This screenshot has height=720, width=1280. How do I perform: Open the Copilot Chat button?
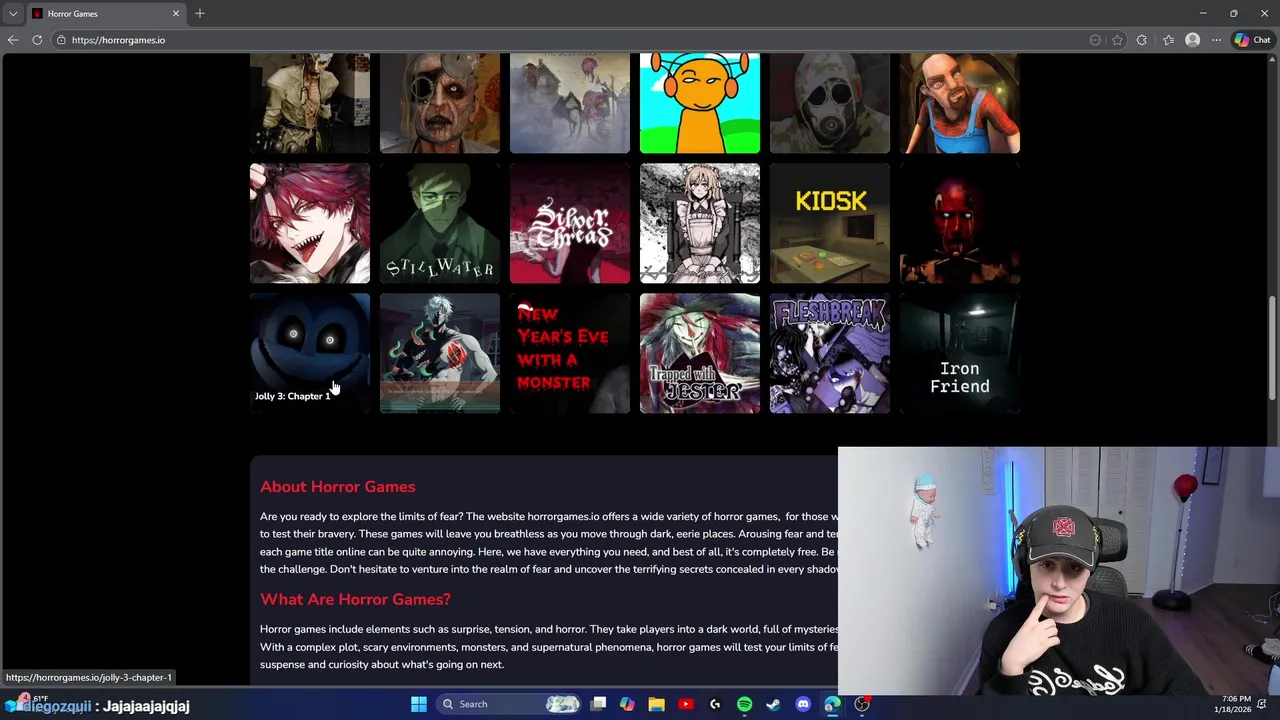pos(1252,40)
